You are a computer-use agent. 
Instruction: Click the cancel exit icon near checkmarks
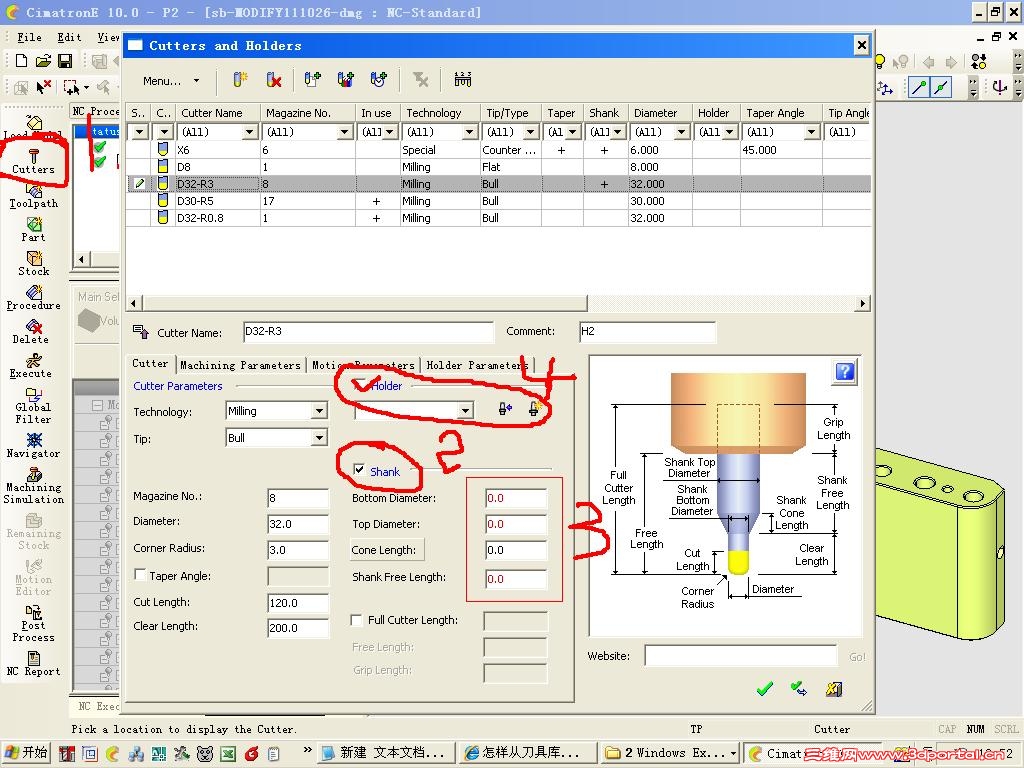click(x=834, y=688)
